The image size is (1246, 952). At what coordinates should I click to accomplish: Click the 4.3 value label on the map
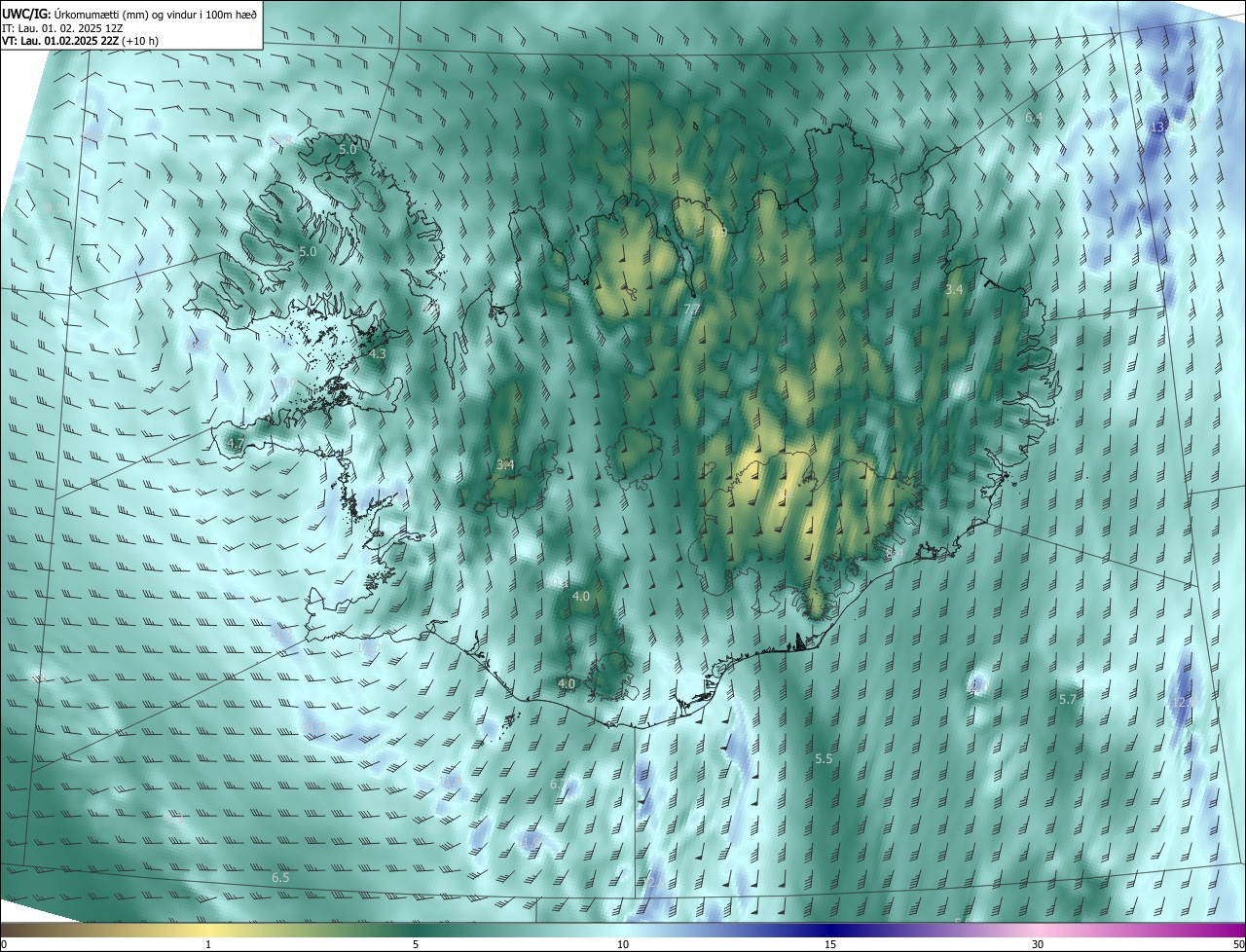(378, 354)
